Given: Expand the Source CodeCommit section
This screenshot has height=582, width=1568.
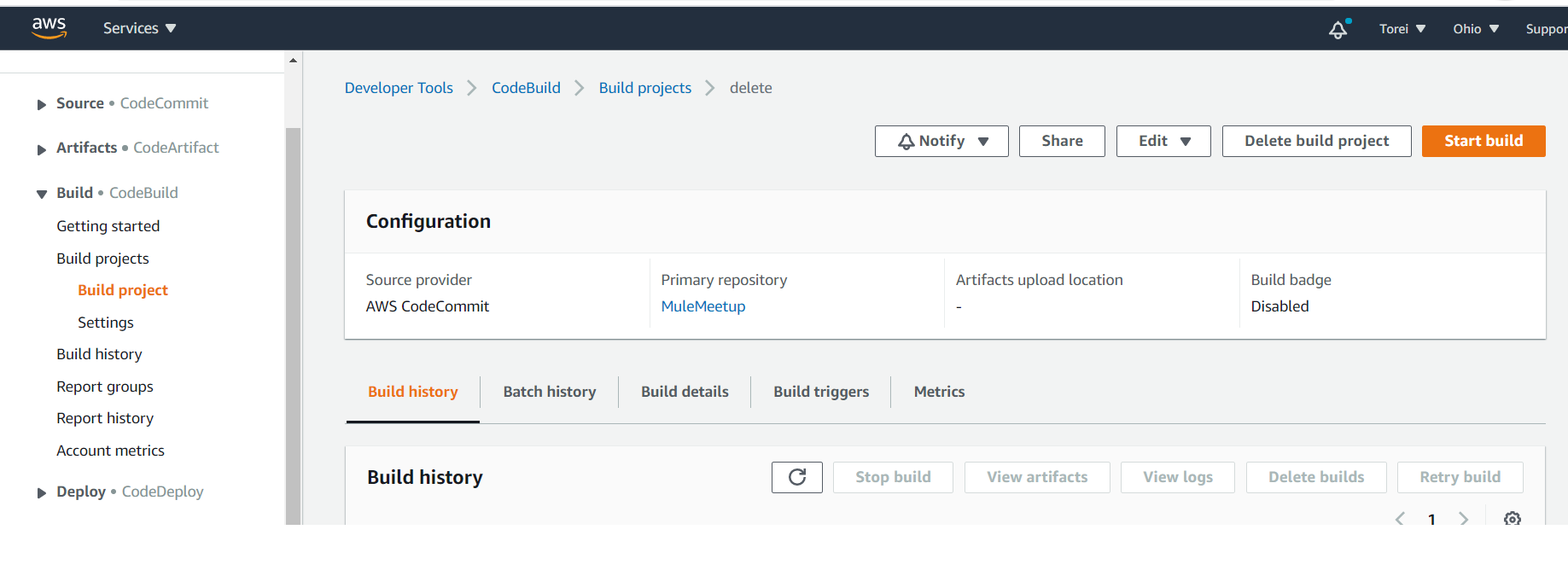Looking at the screenshot, I should [x=41, y=104].
